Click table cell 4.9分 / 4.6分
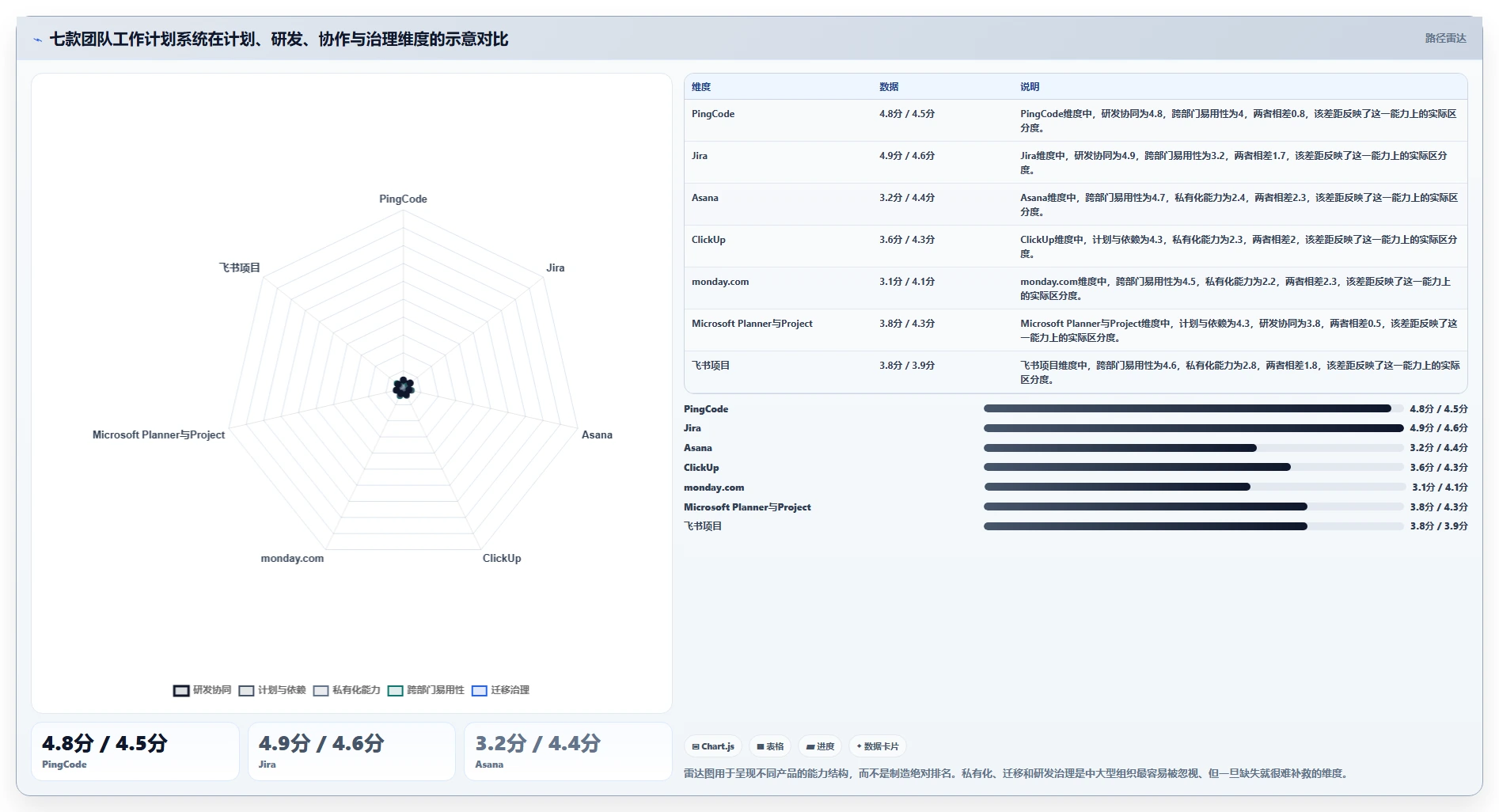Viewport: 1499px width, 812px height. 907,156
